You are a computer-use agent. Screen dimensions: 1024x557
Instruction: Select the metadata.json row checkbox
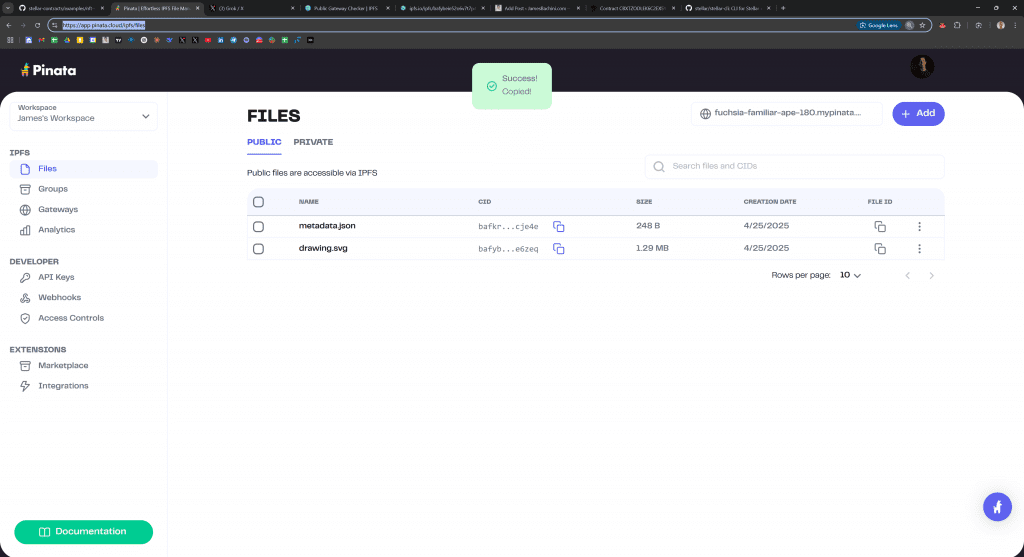pyautogui.click(x=258, y=226)
